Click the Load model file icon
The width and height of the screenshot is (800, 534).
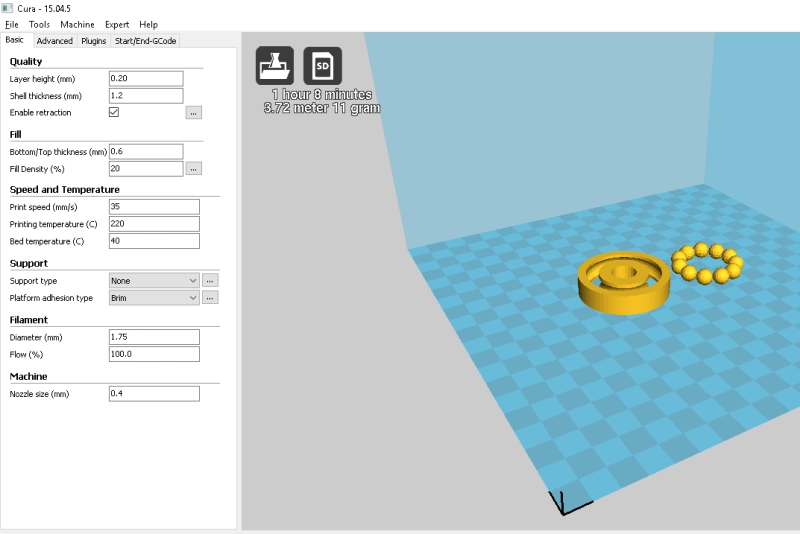pos(274,65)
